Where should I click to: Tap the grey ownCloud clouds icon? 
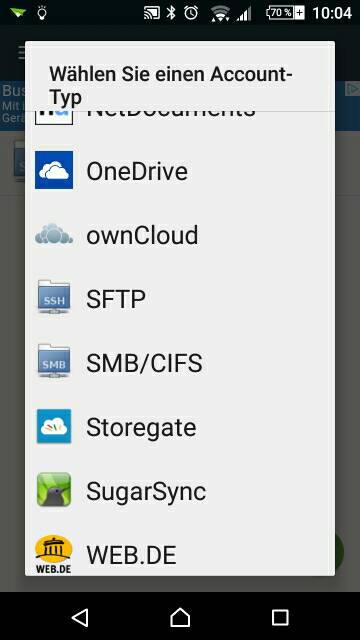tap(54, 234)
